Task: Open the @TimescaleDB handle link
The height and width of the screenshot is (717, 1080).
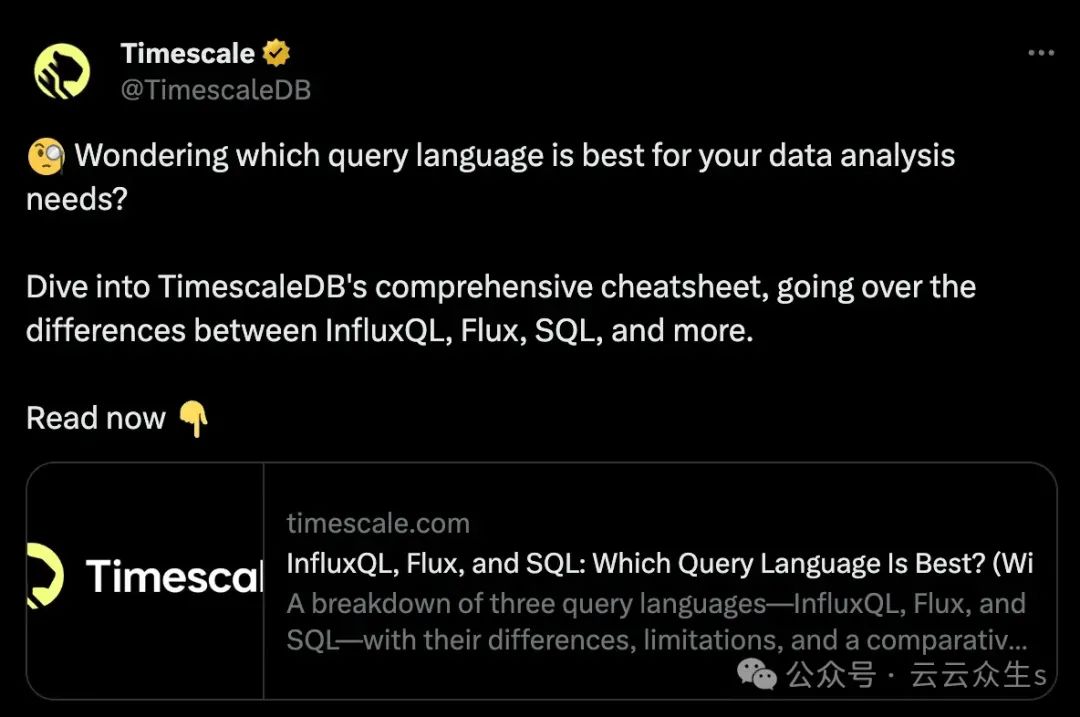Action: point(215,90)
